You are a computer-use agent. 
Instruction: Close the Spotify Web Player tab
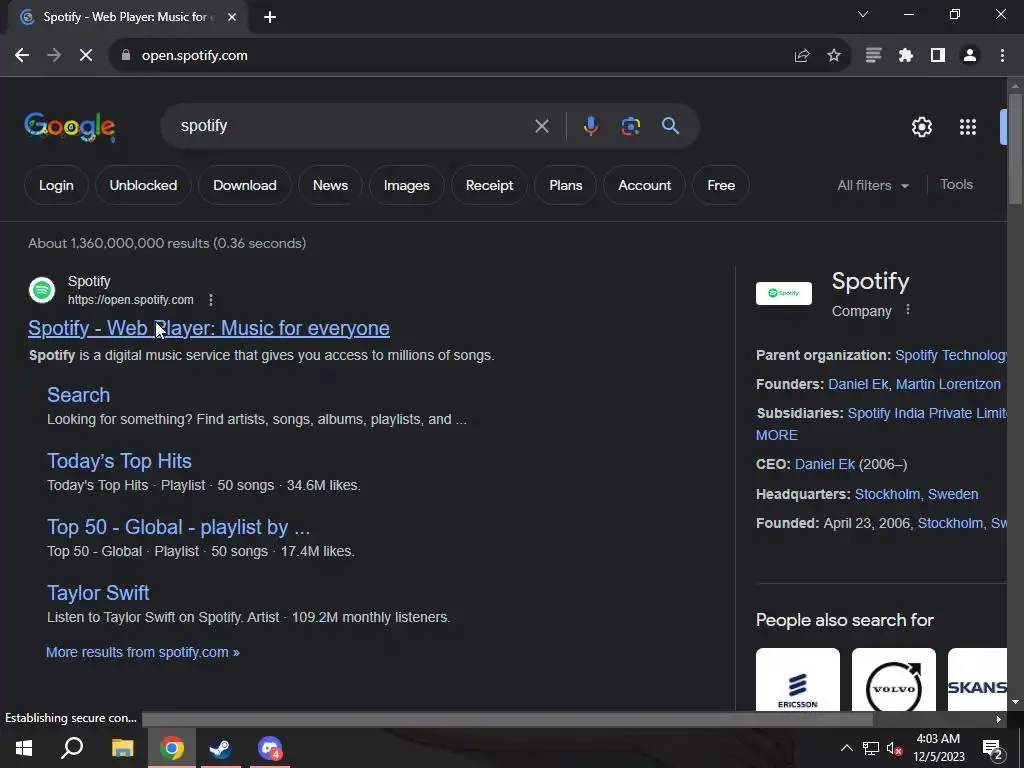pos(232,17)
